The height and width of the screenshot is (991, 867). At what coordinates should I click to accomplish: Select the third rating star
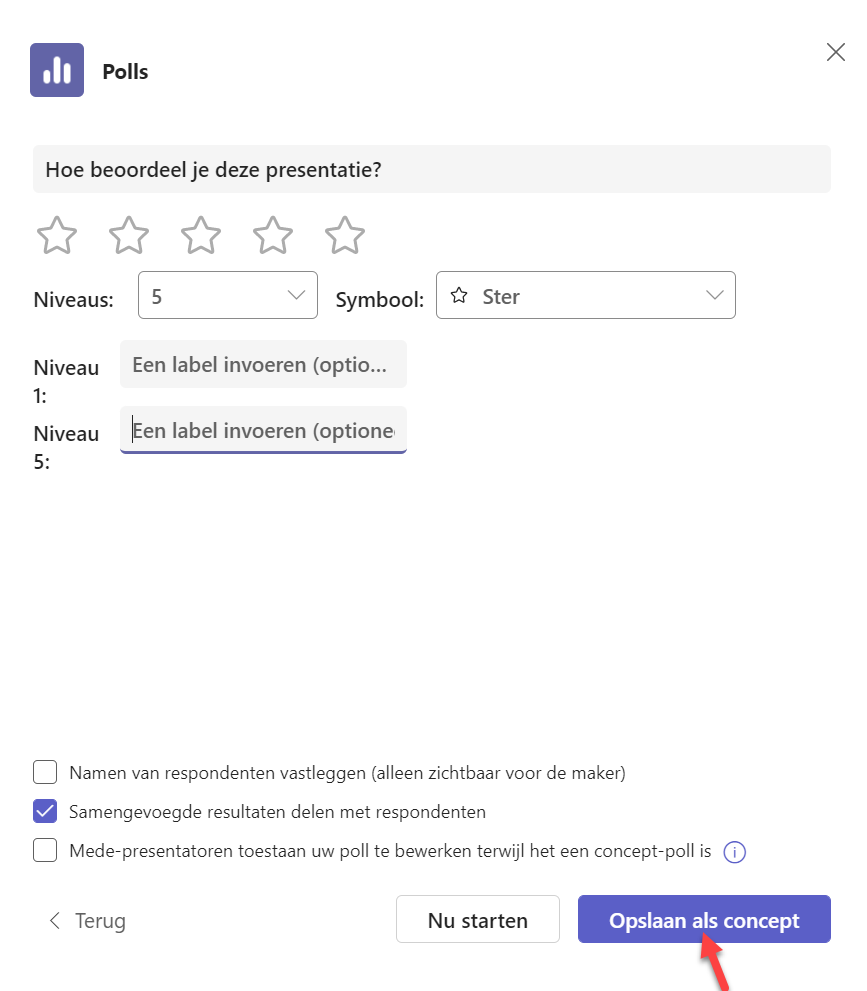pos(201,235)
